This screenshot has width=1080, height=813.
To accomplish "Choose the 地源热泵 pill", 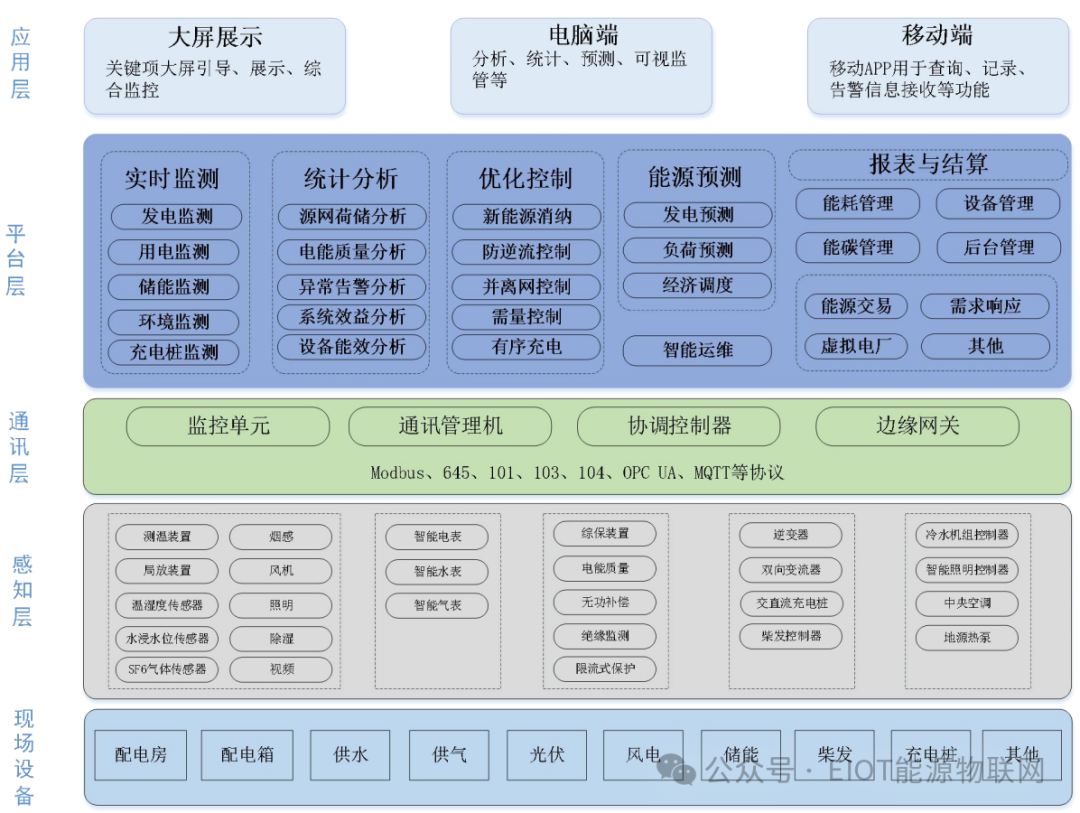I will tap(967, 637).
